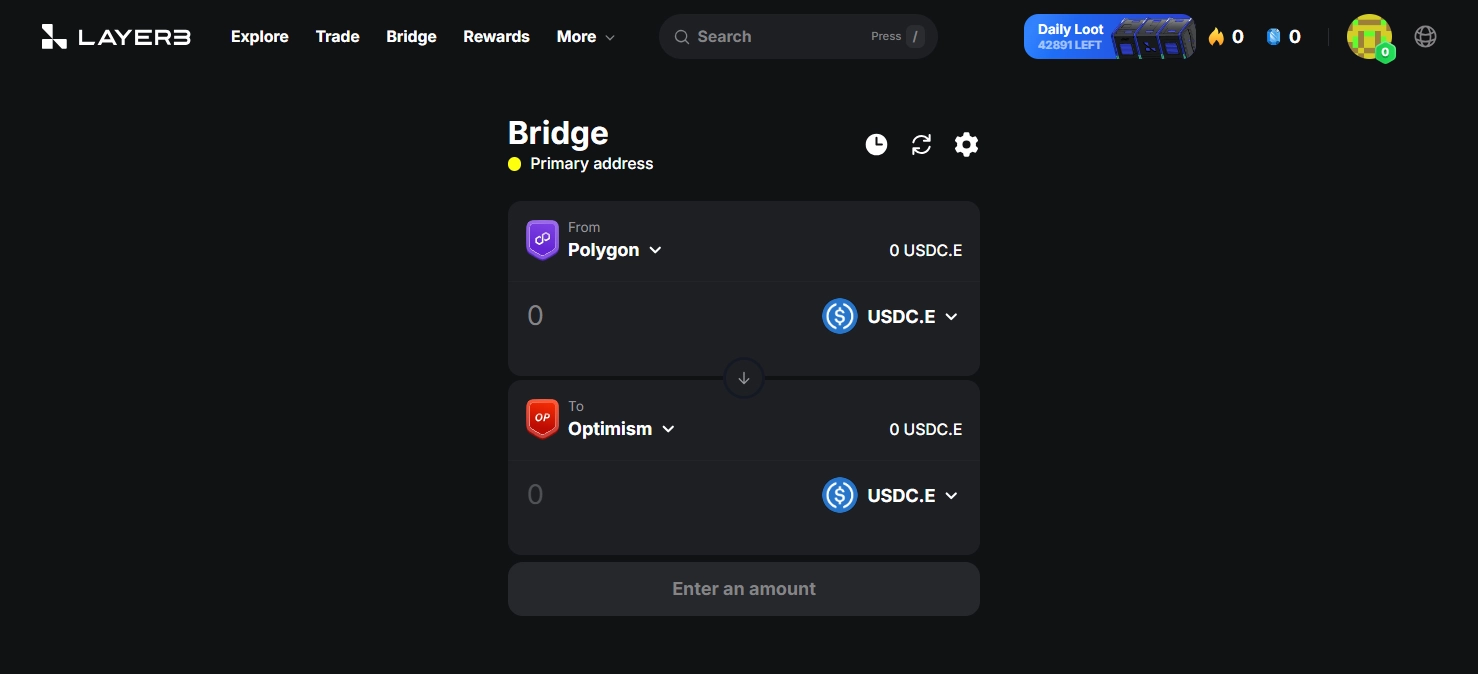Open the From USDC.E token selector
The image size is (1478, 674).
pyautogui.click(x=890, y=316)
